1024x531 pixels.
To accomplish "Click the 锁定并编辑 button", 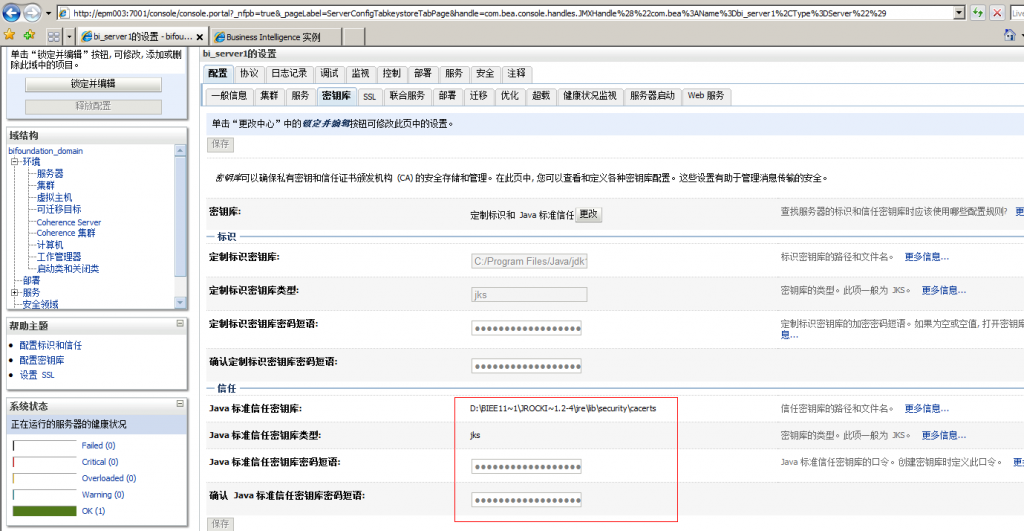I will (93, 84).
